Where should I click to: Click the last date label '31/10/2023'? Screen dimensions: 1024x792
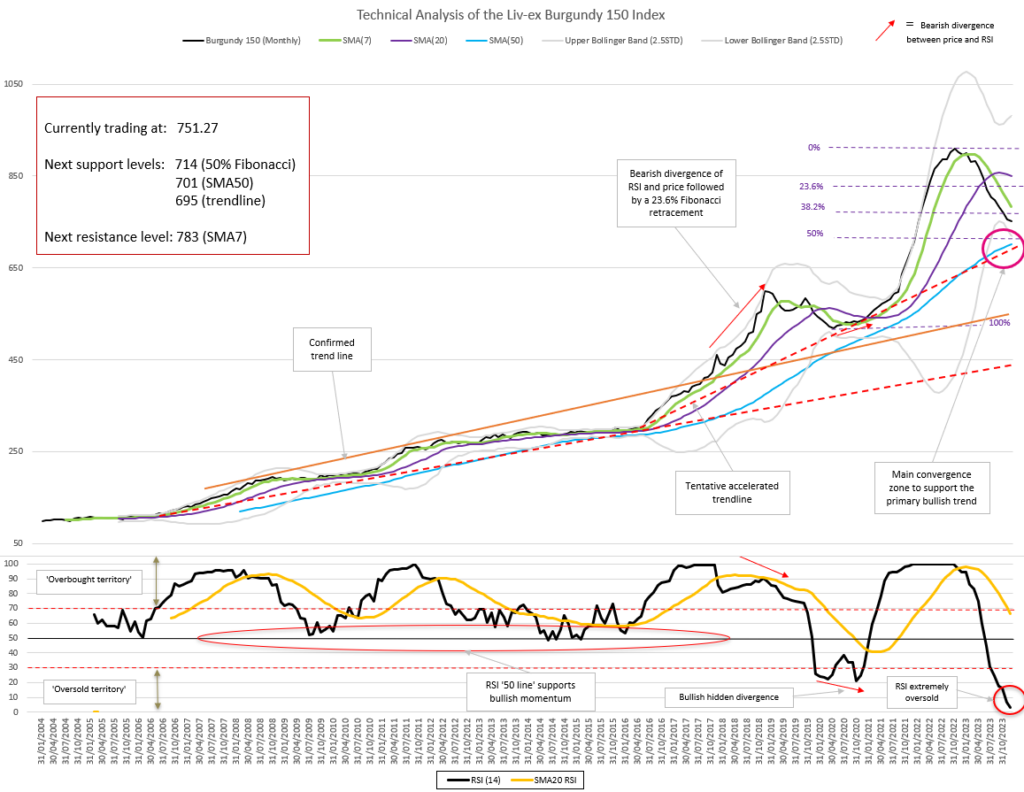1001,741
